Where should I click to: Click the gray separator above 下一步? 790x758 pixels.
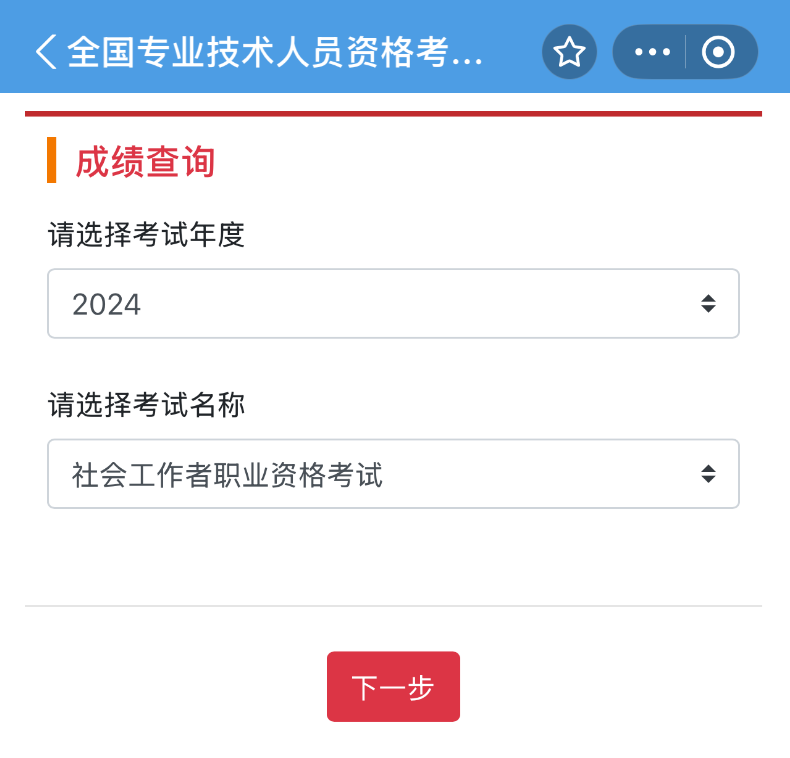393,606
